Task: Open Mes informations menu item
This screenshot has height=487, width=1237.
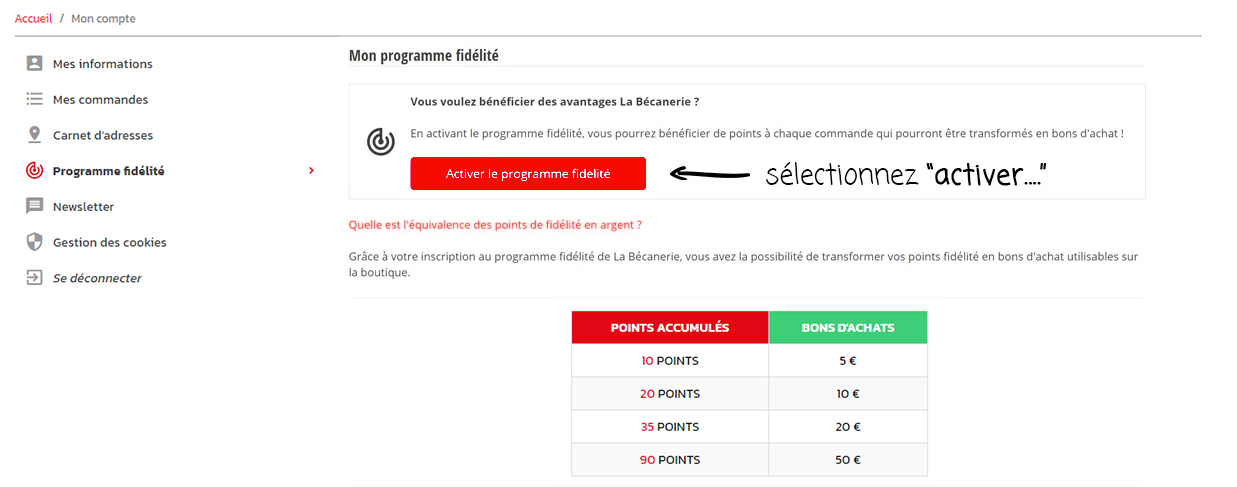Action: point(102,64)
